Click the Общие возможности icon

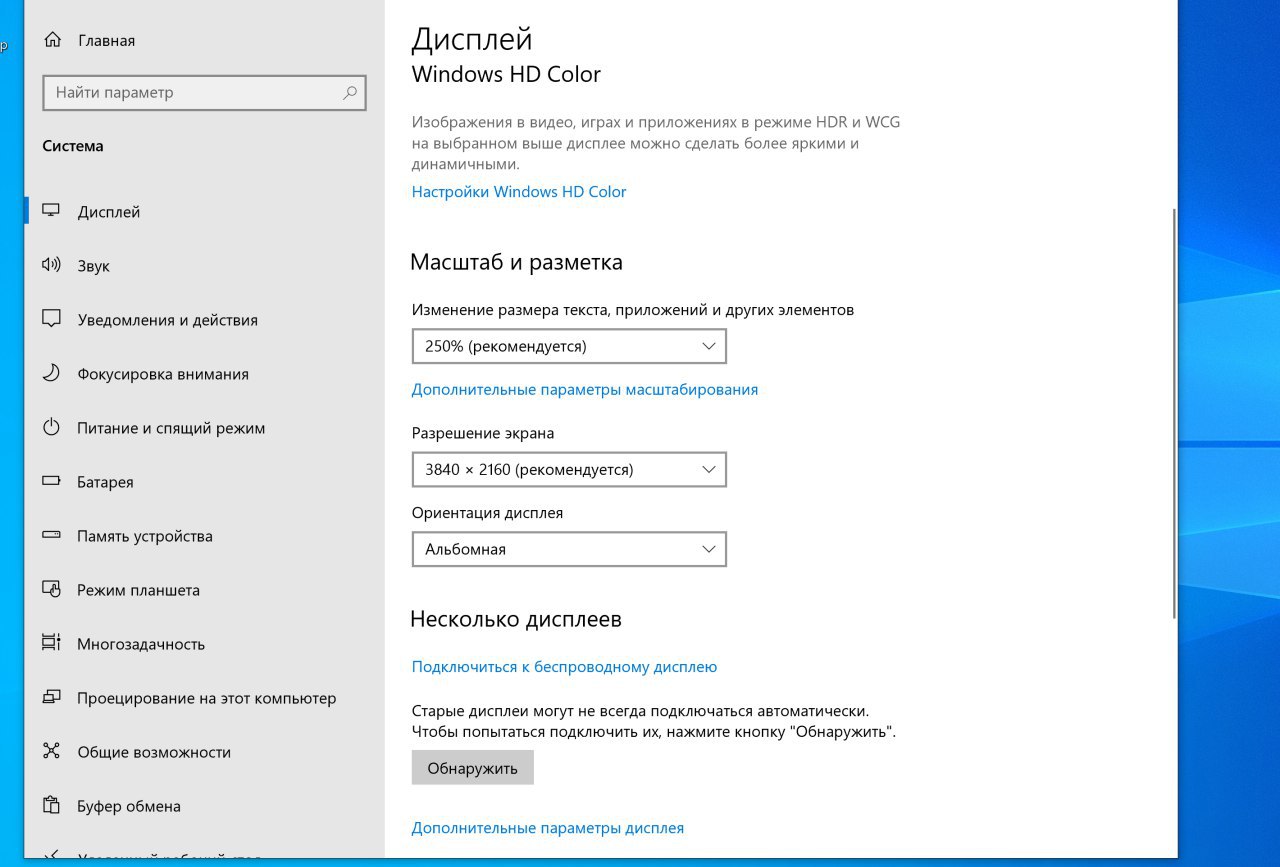(x=51, y=751)
